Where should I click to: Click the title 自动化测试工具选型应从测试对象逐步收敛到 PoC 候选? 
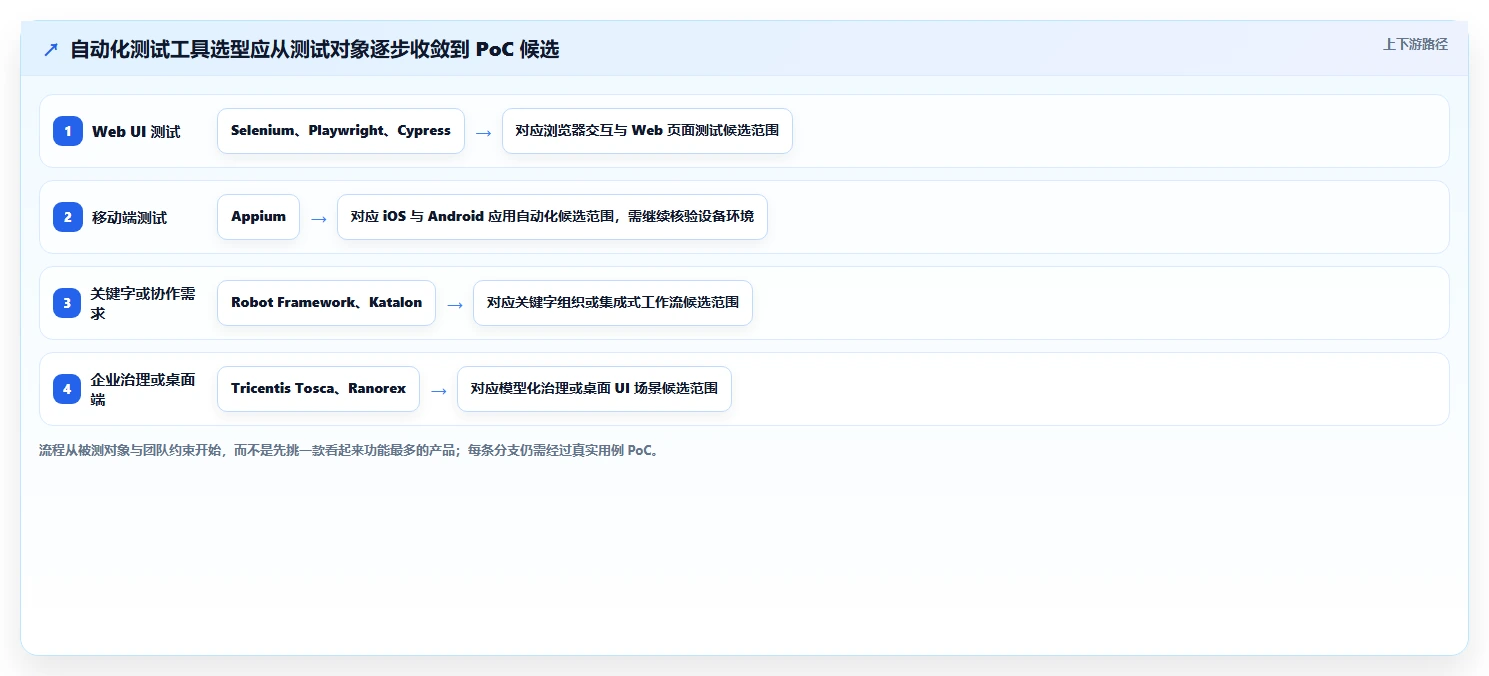pos(315,49)
